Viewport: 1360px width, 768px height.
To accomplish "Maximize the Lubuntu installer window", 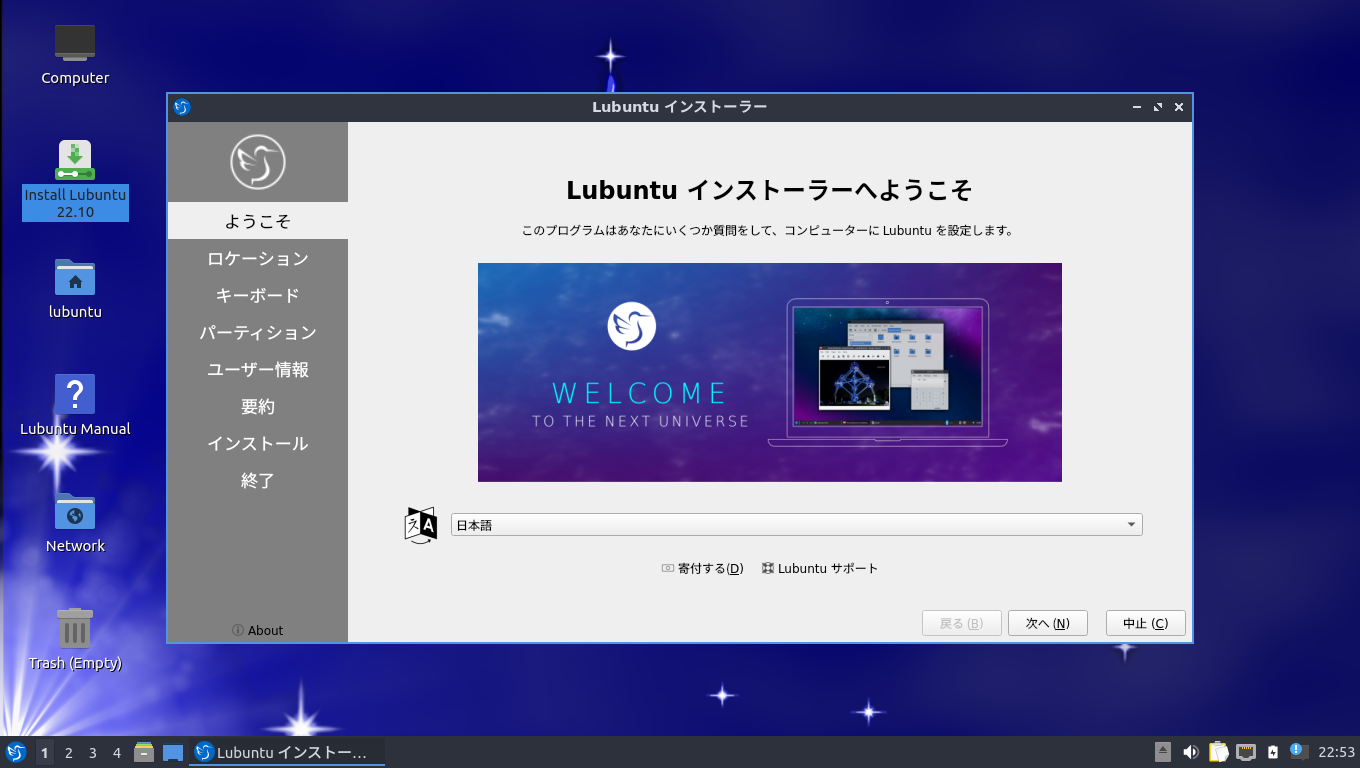I will click(x=1158, y=107).
